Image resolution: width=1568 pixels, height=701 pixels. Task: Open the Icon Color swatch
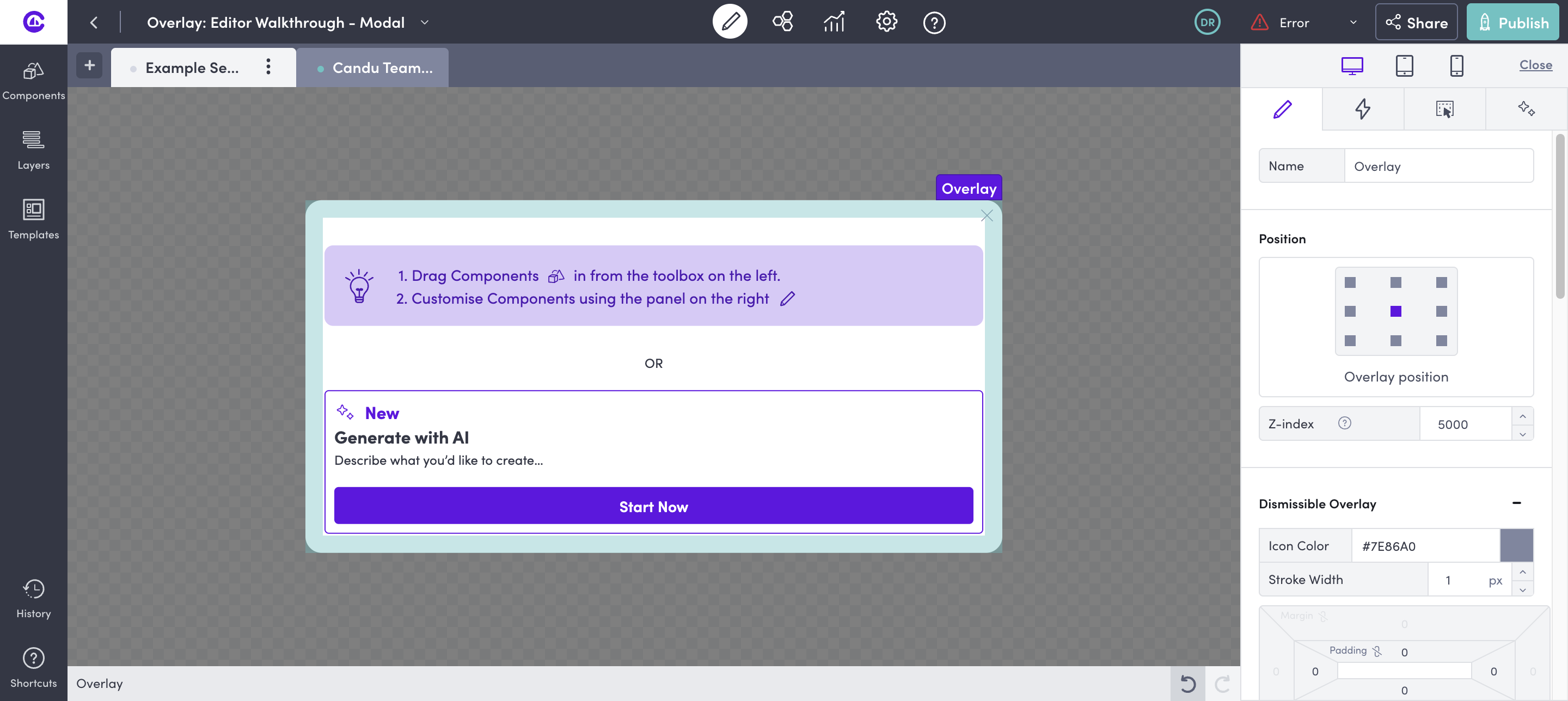coord(1516,546)
